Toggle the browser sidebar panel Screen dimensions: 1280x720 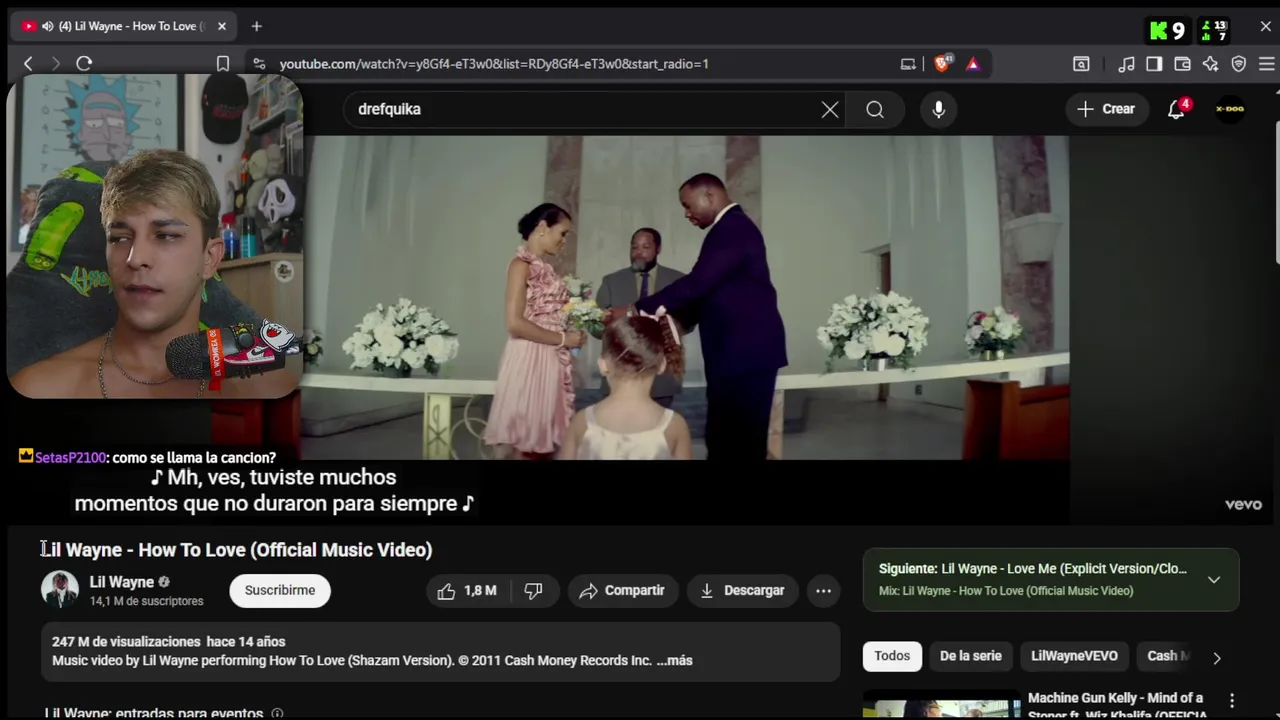pos(1154,63)
